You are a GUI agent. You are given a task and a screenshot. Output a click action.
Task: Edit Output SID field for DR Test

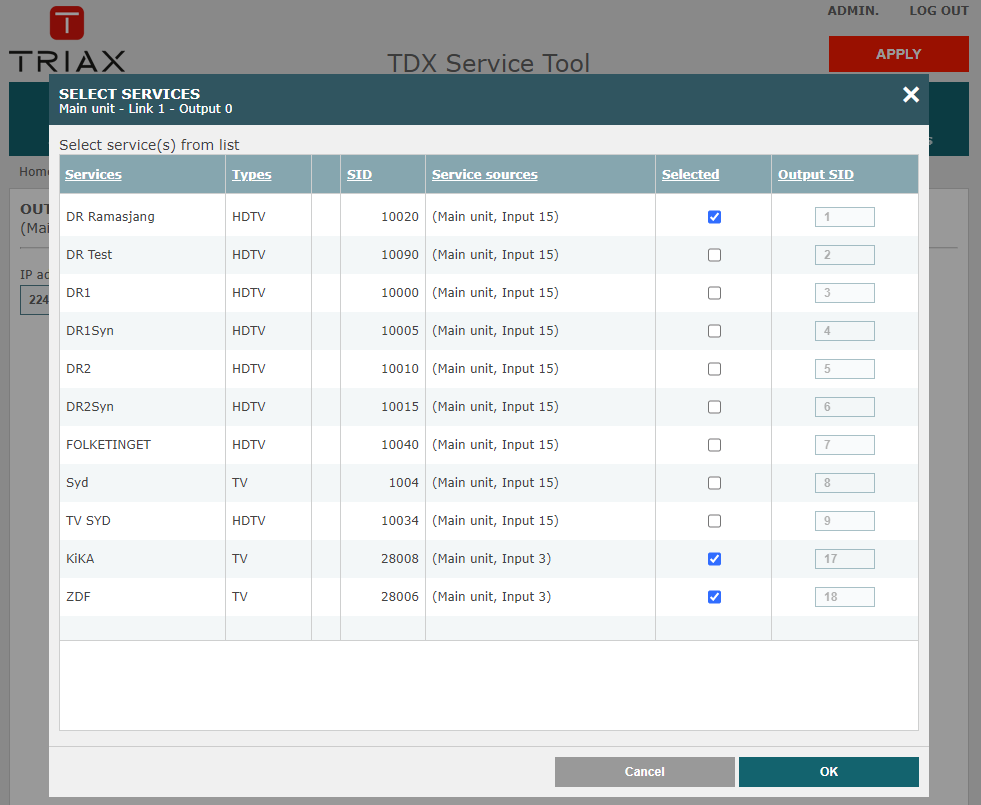pyautogui.click(x=845, y=255)
